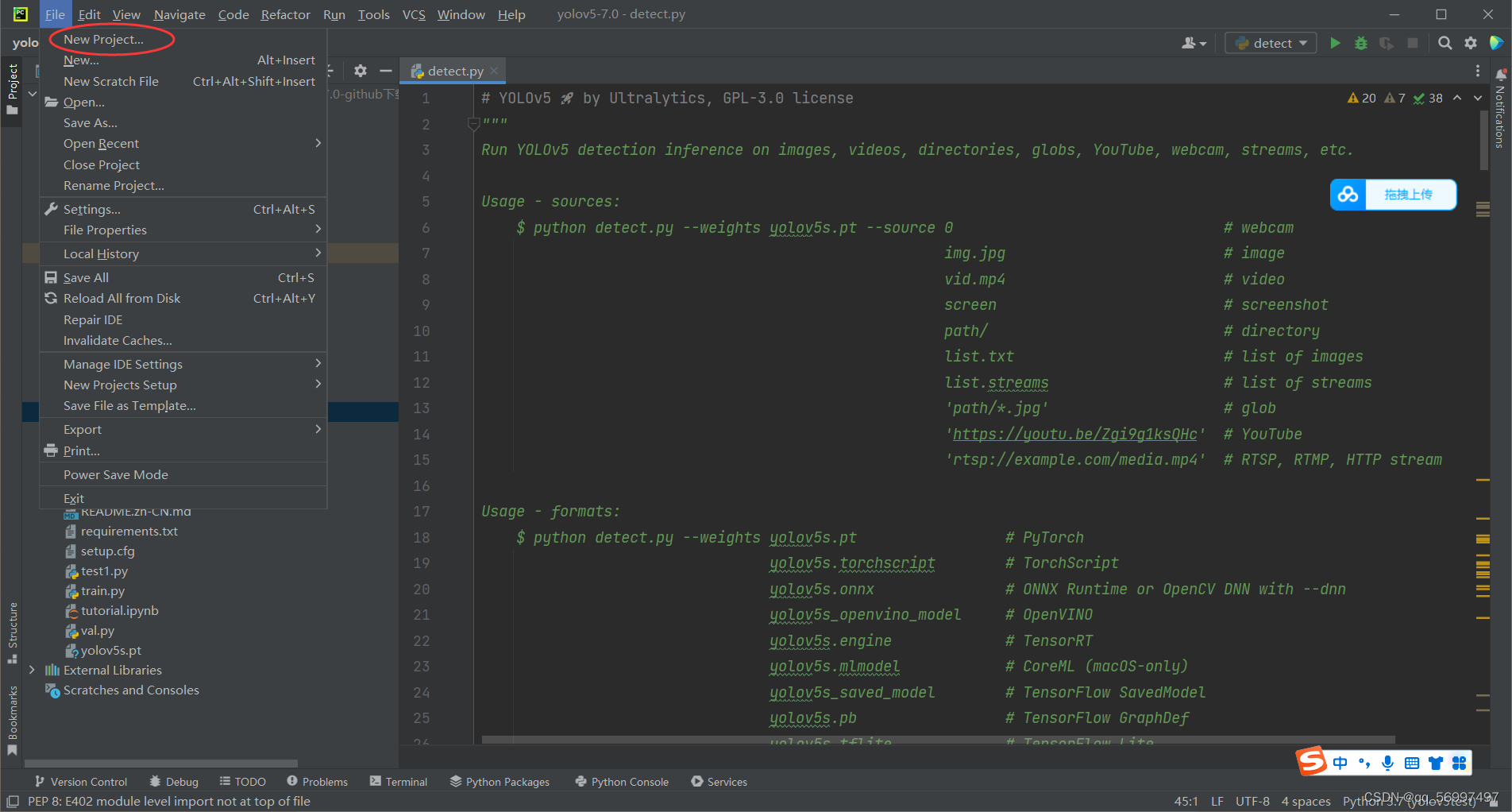Select train.py in the project tree

tap(102, 590)
